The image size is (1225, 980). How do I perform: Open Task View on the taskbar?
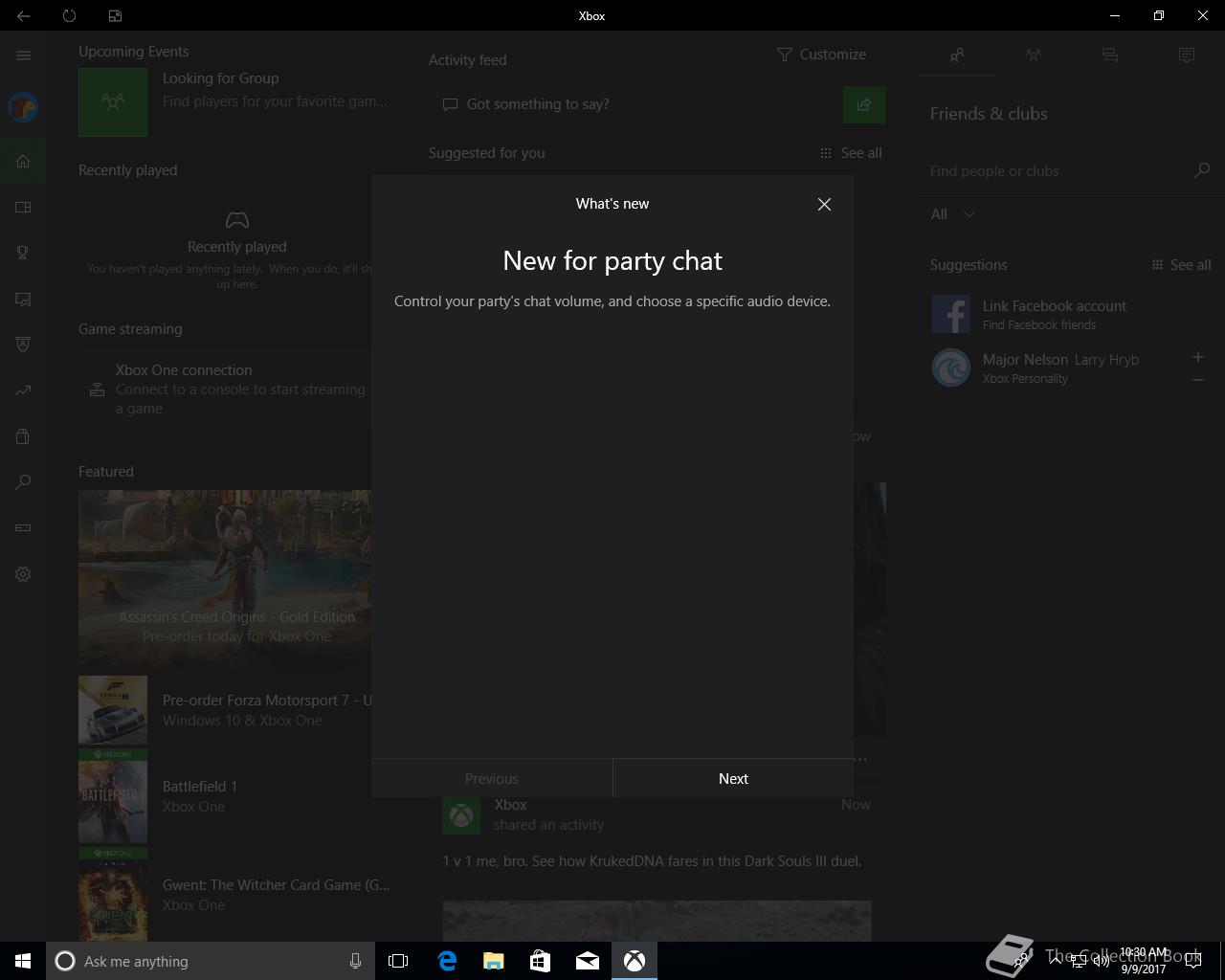tap(398, 961)
